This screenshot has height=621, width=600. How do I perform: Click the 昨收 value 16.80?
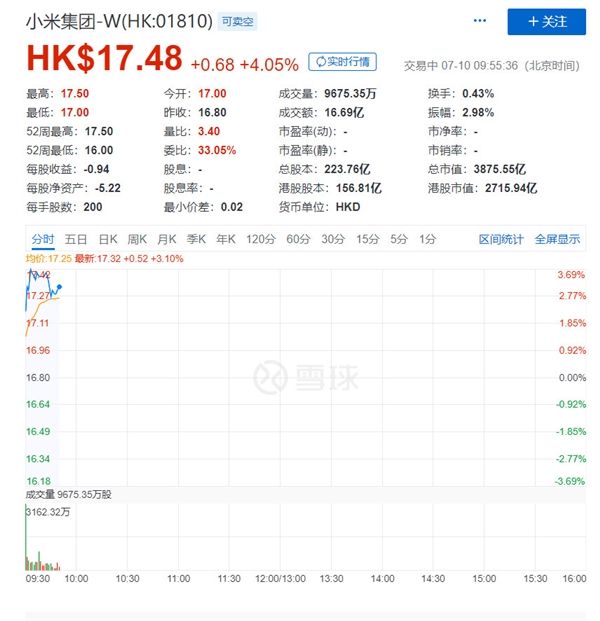(212, 112)
